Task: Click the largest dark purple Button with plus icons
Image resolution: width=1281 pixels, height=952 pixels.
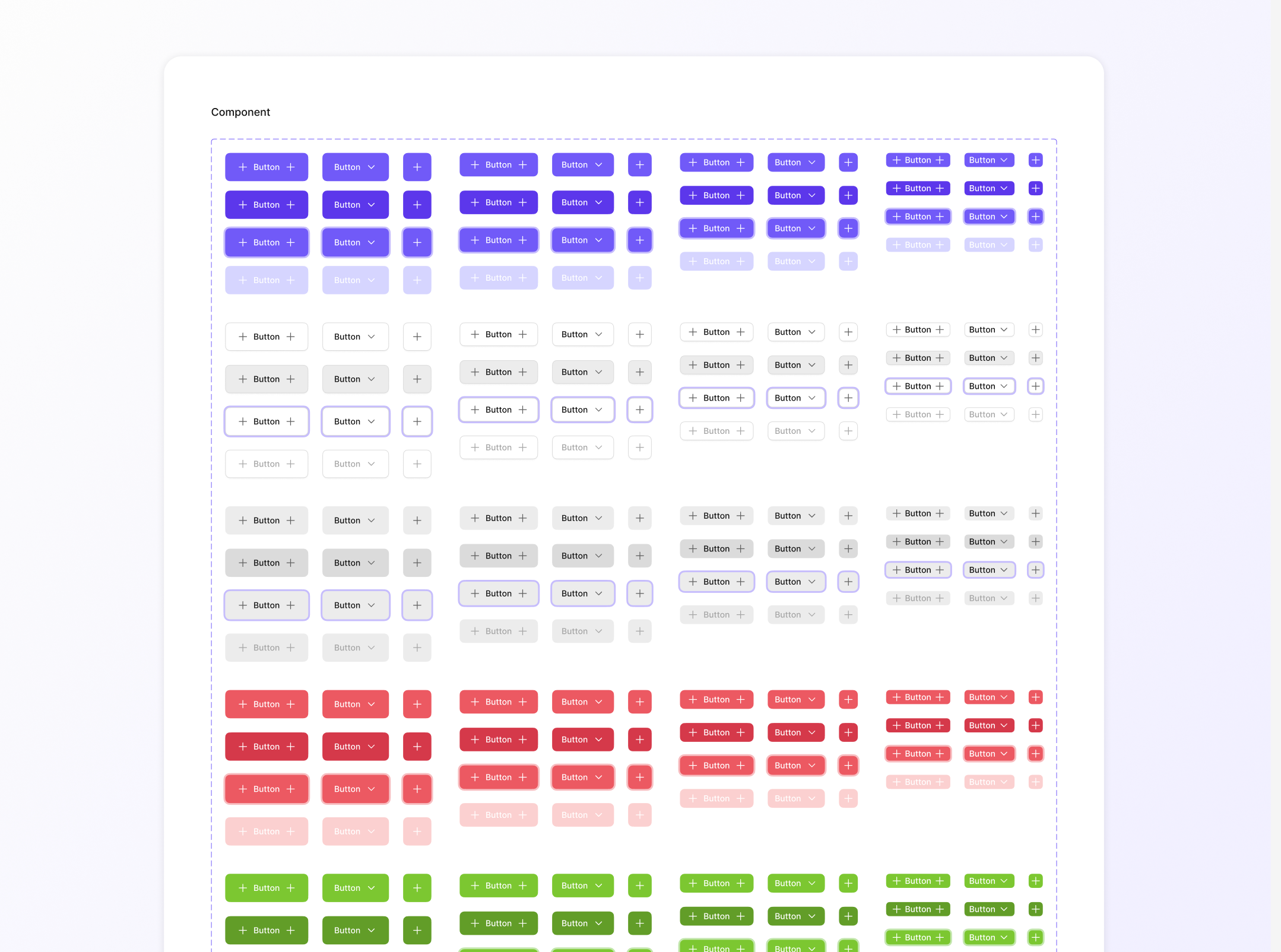Action: tap(266, 205)
